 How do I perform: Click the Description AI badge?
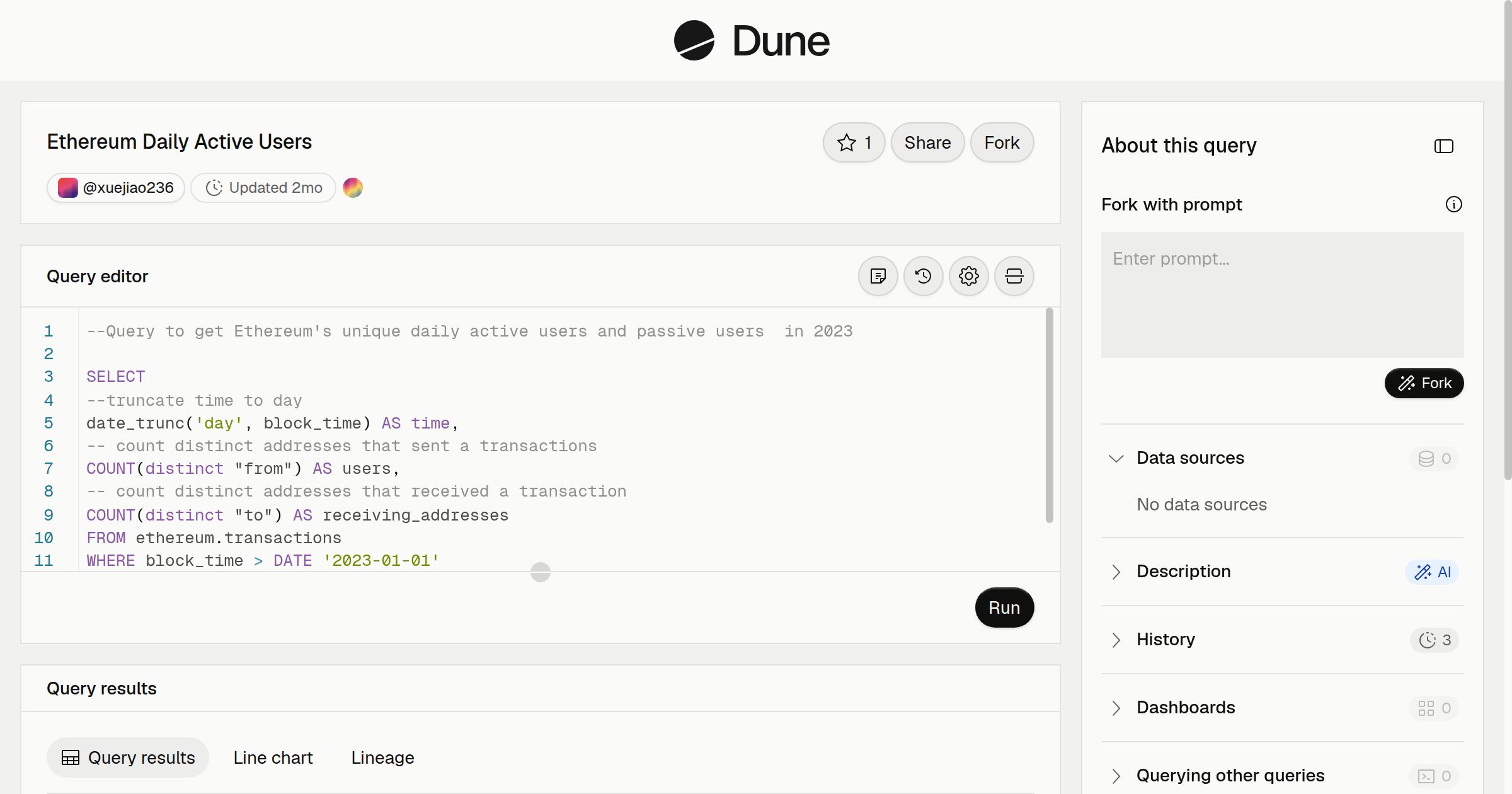click(1432, 572)
